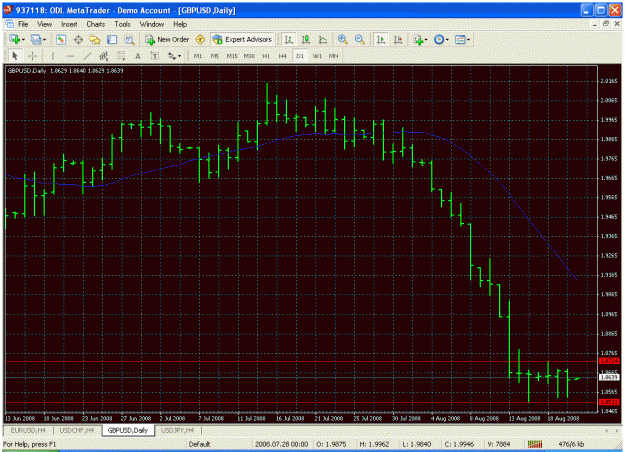The width and height of the screenshot is (625, 452).
Task: Select the Crosshair tool
Action: coord(32,56)
